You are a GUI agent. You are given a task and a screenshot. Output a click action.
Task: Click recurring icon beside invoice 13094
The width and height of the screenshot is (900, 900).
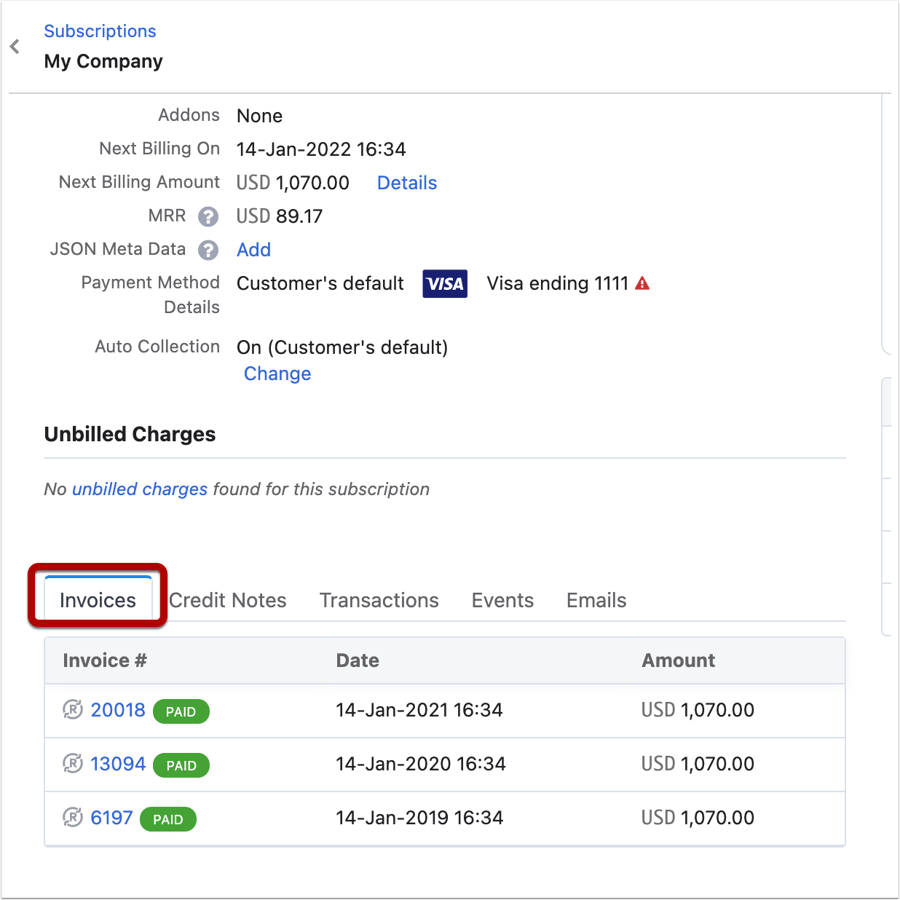coord(73,764)
